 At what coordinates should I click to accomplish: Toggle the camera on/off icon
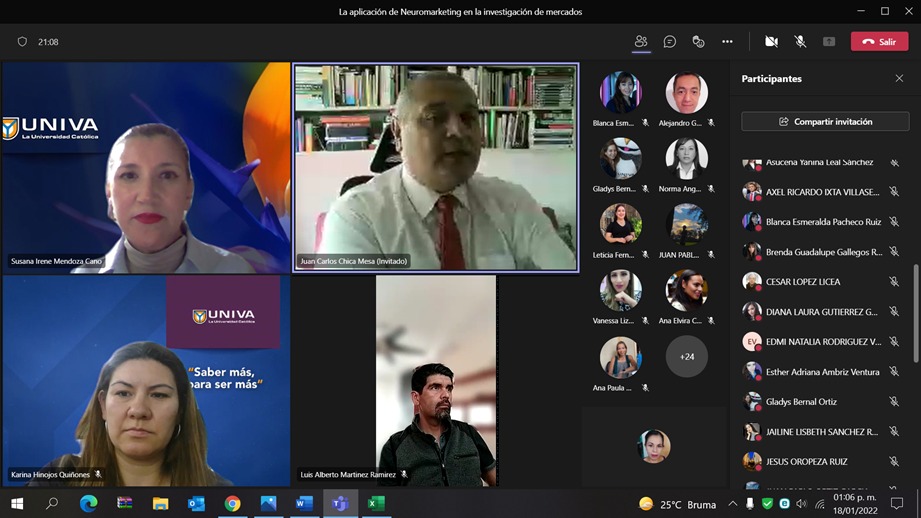pyautogui.click(x=771, y=42)
